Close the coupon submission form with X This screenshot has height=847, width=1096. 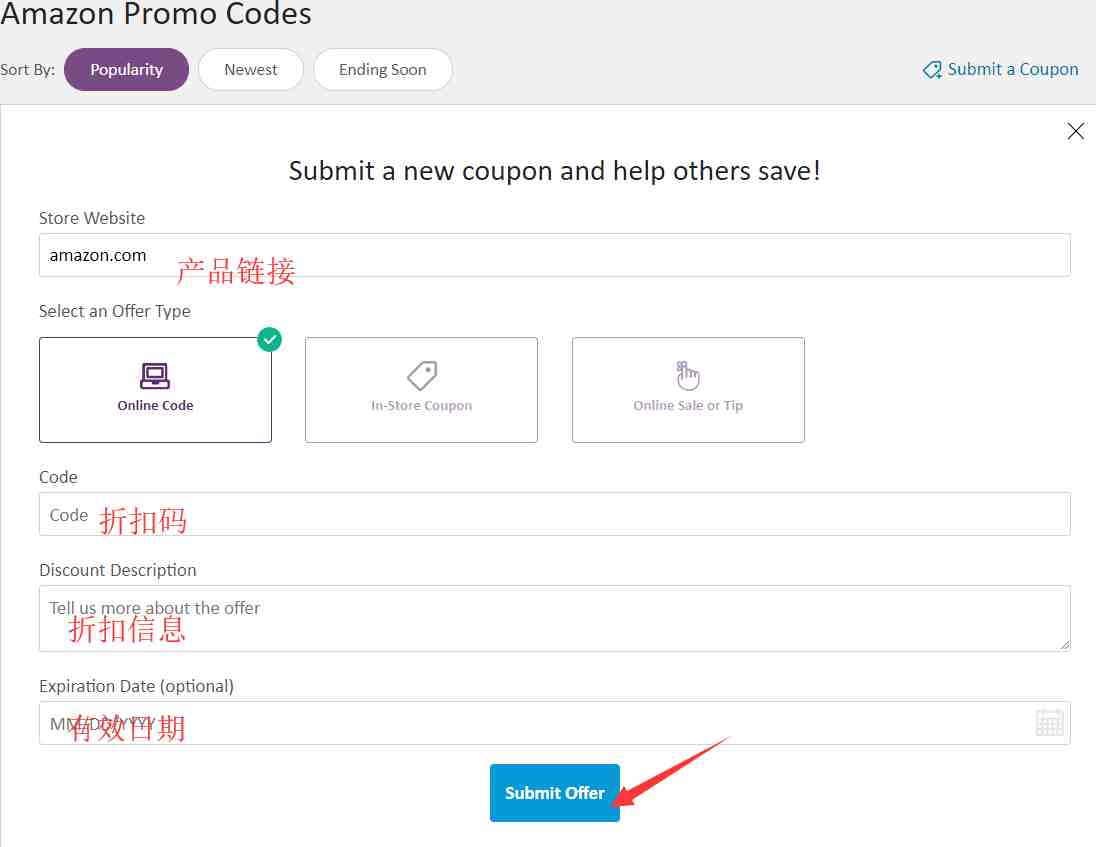click(x=1076, y=131)
